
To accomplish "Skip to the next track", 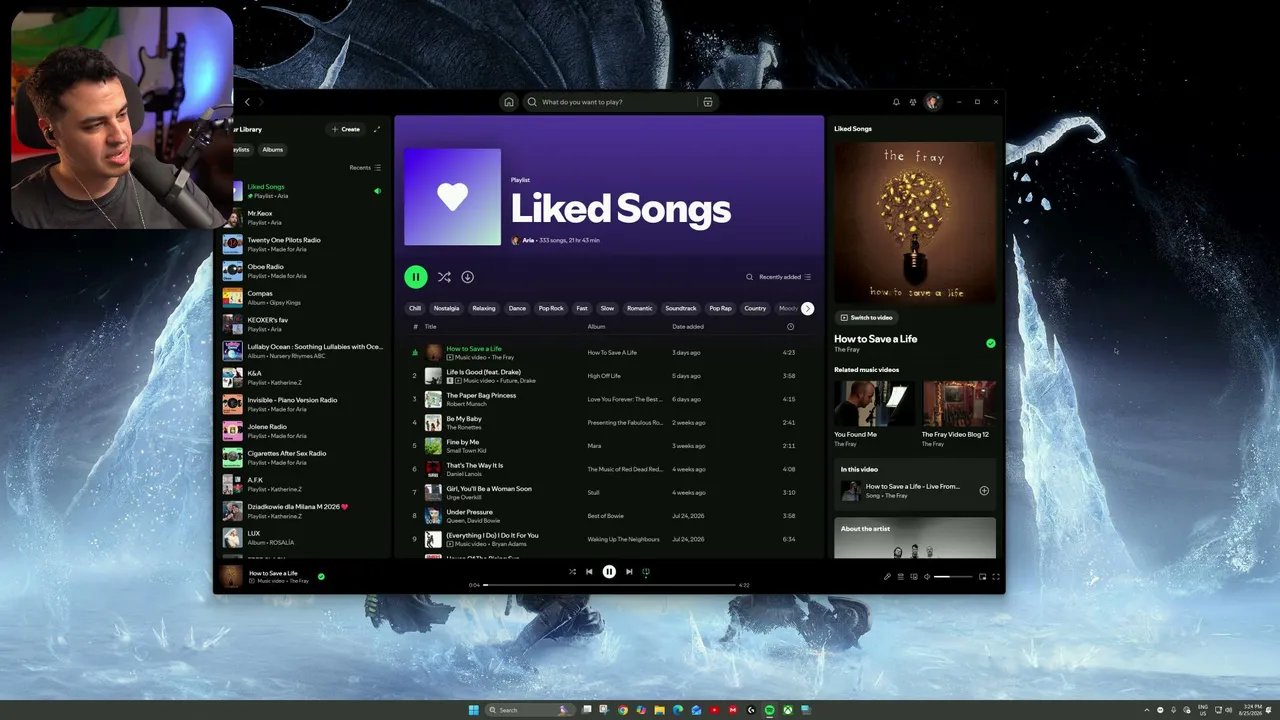I will [x=629, y=572].
